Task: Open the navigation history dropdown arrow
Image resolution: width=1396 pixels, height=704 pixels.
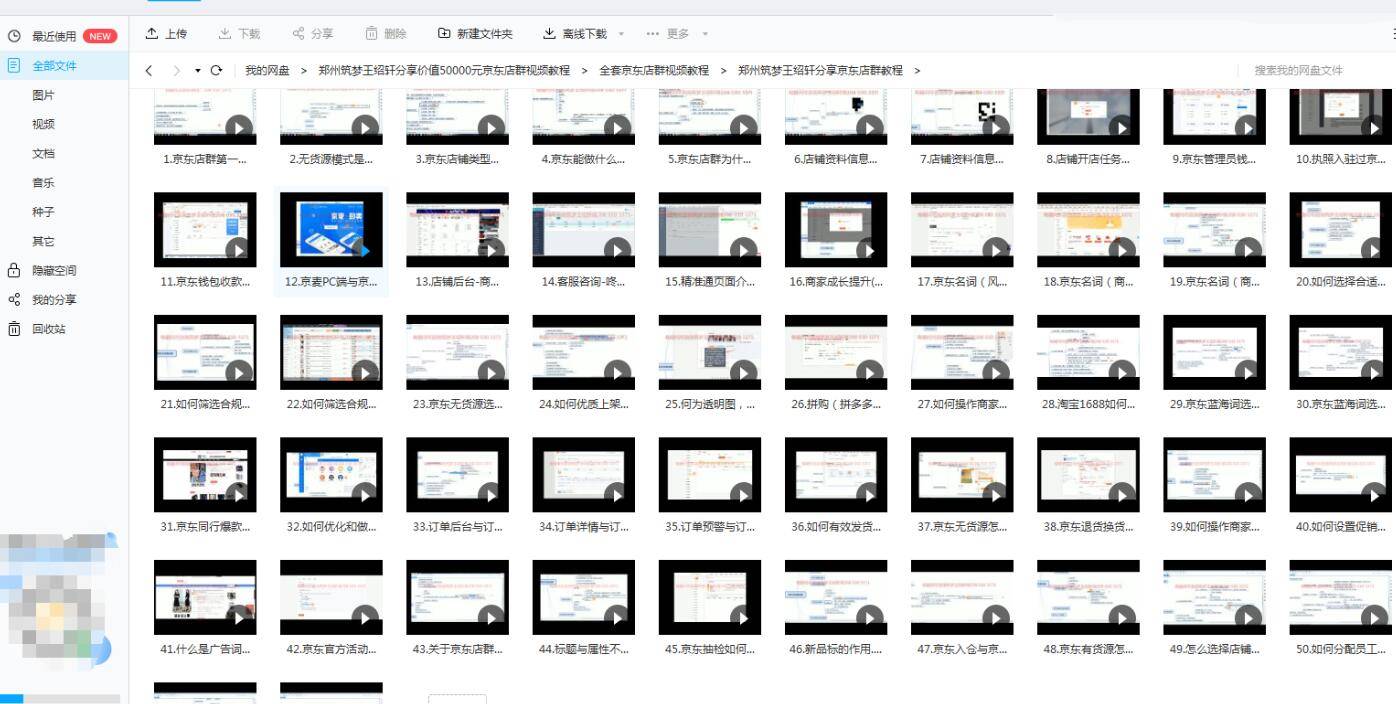Action: pos(198,71)
